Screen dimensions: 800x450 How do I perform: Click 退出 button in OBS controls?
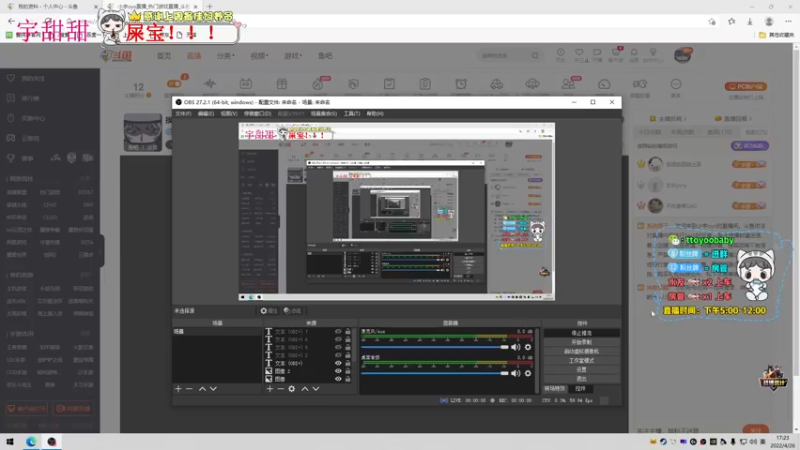coord(582,379)
